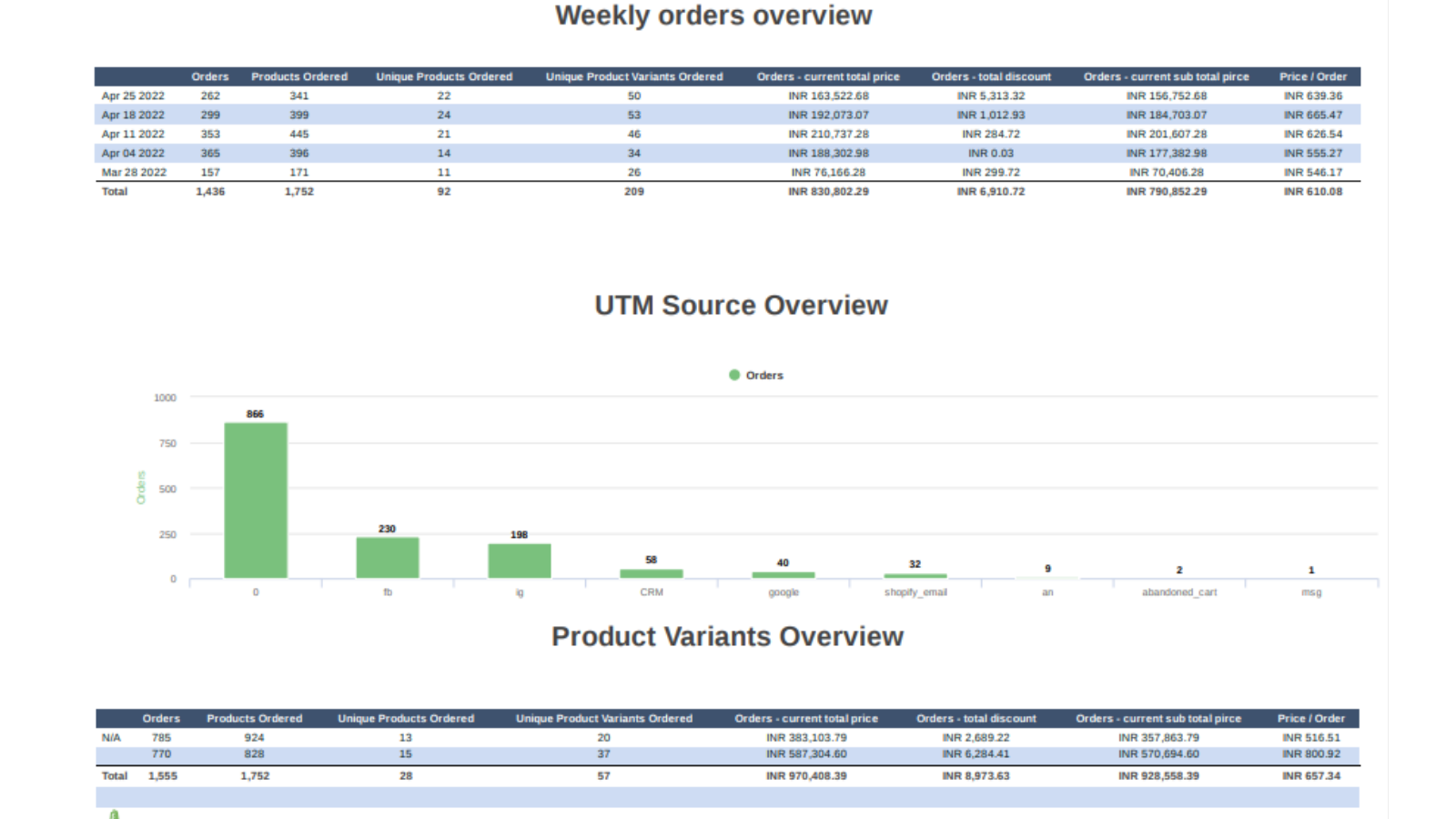Click the Orders column header in weekly table
Image resolution: width=1456 pixels, height=819 pixels.
pyautogui.click(x=210, y=76)
